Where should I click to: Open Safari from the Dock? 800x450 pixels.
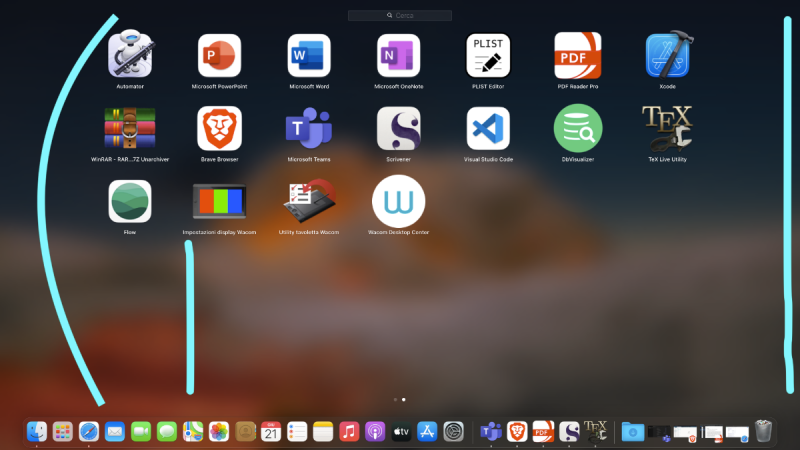click(x=89, y=432)
